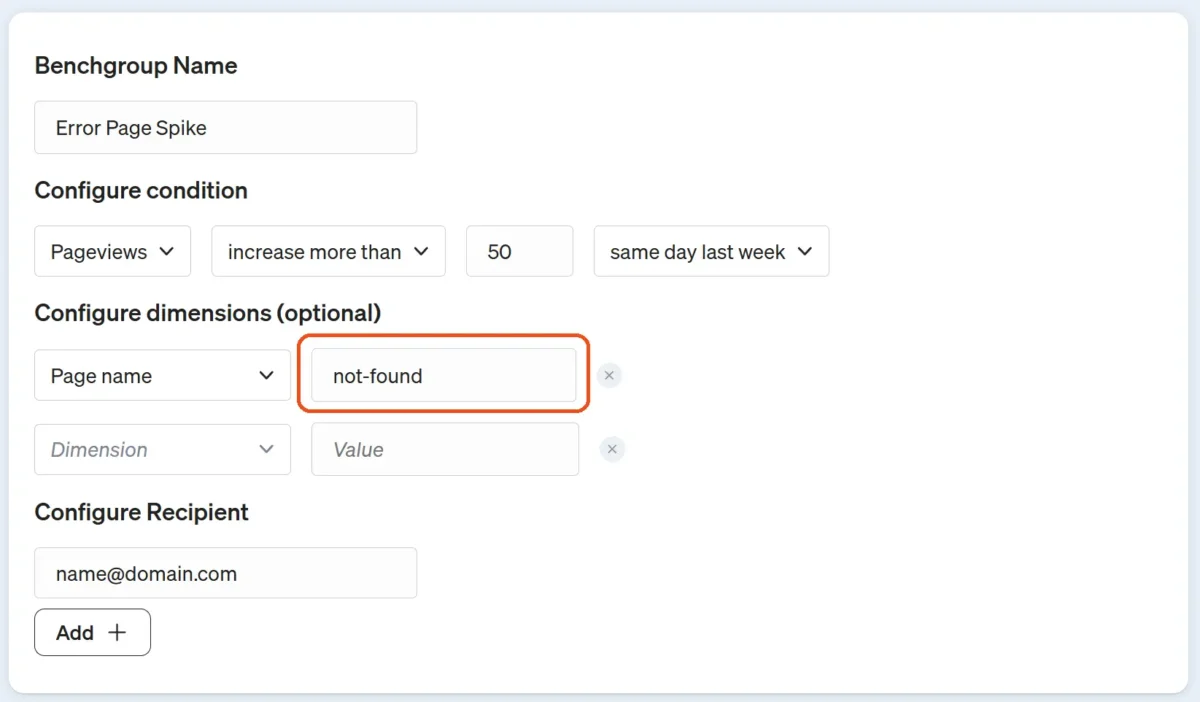Click the Add button
Viewport: 1200px width, 702px height.
click(92, 632)
